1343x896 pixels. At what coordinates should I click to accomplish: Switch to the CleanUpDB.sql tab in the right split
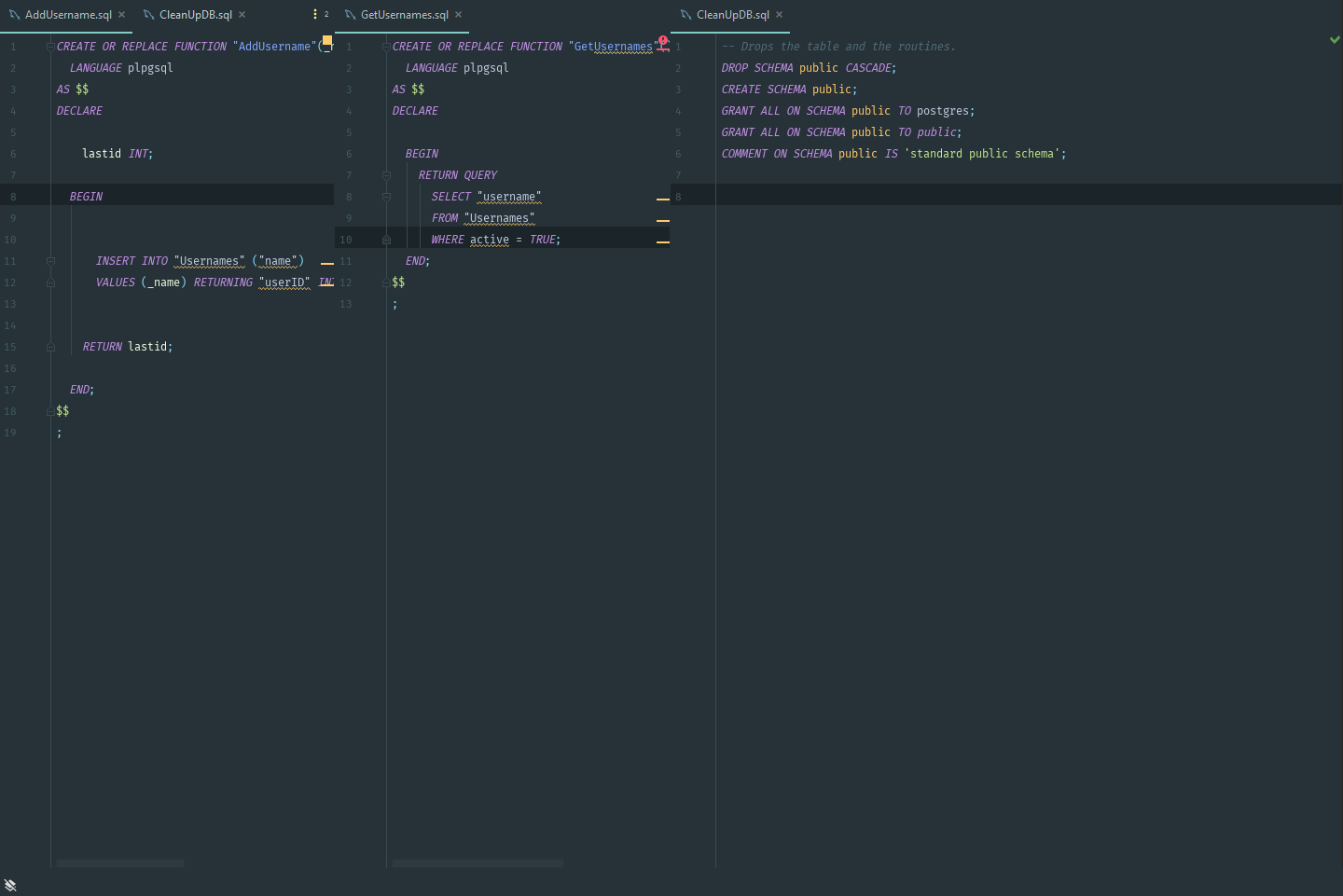tap(732, 14)
